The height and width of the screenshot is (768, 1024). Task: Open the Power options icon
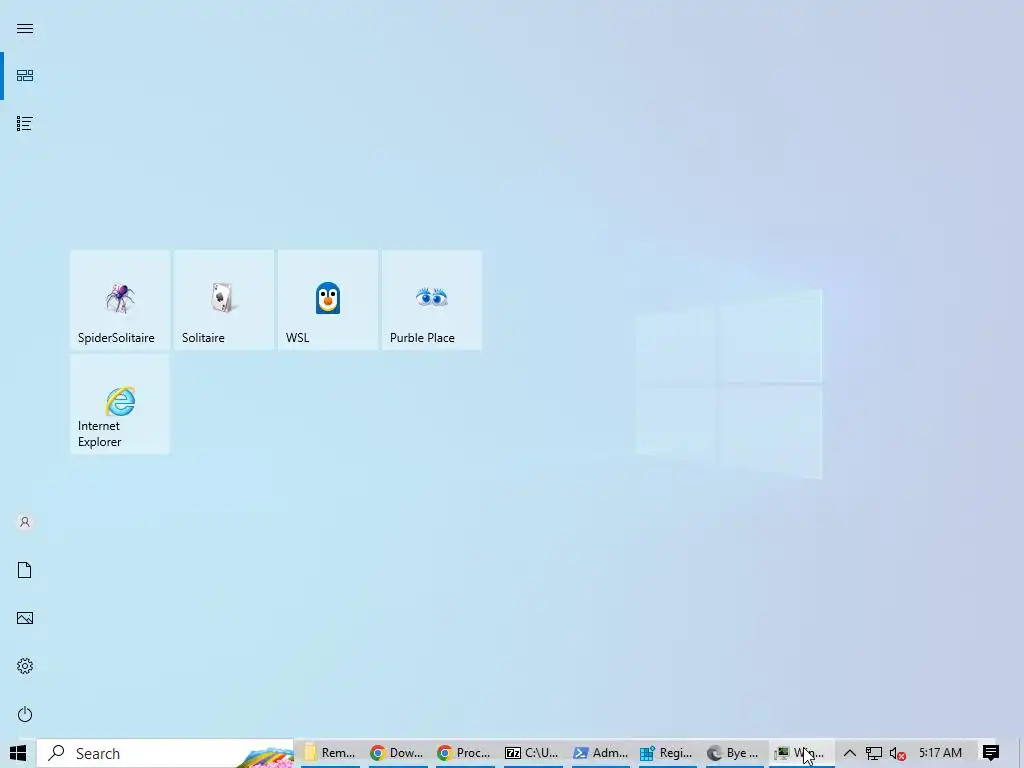pyautogui.click(x=25, y=714)
